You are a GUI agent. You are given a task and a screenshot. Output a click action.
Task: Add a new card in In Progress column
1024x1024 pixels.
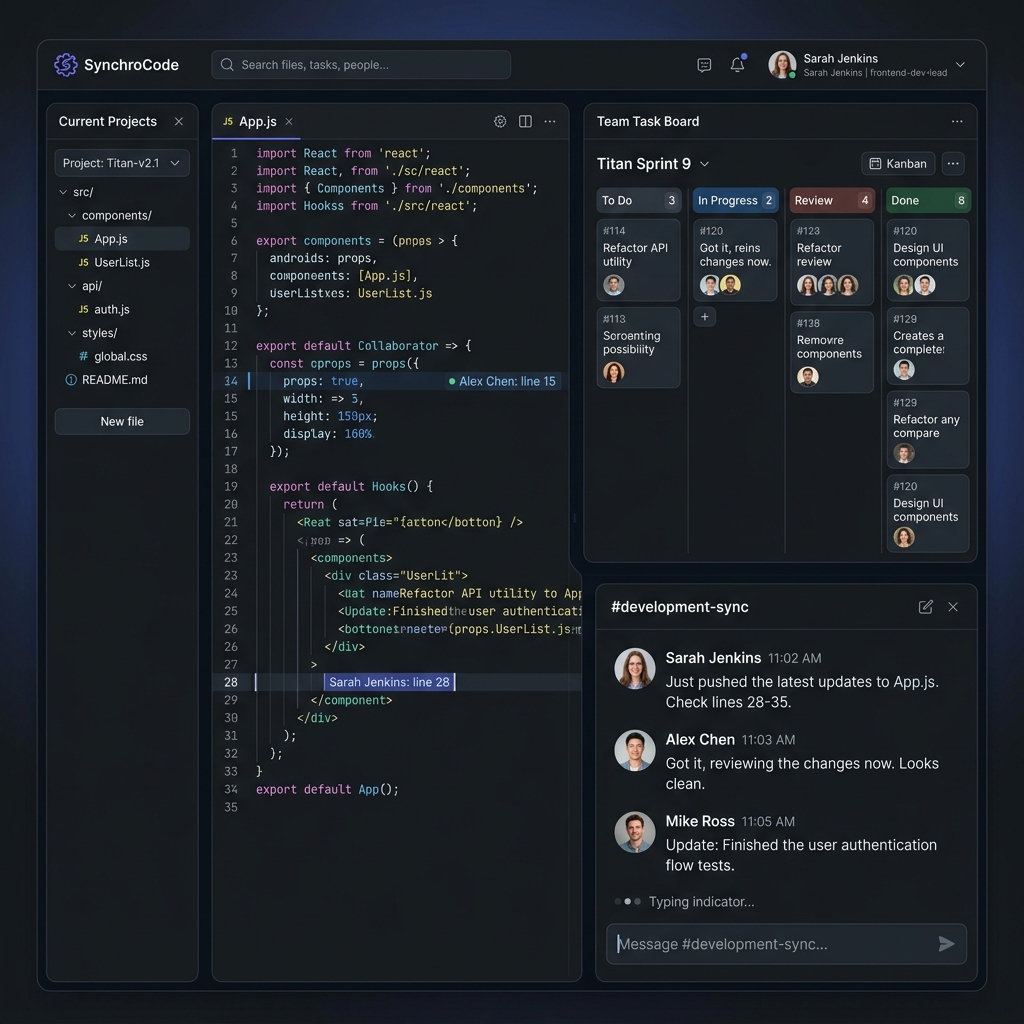705,317
